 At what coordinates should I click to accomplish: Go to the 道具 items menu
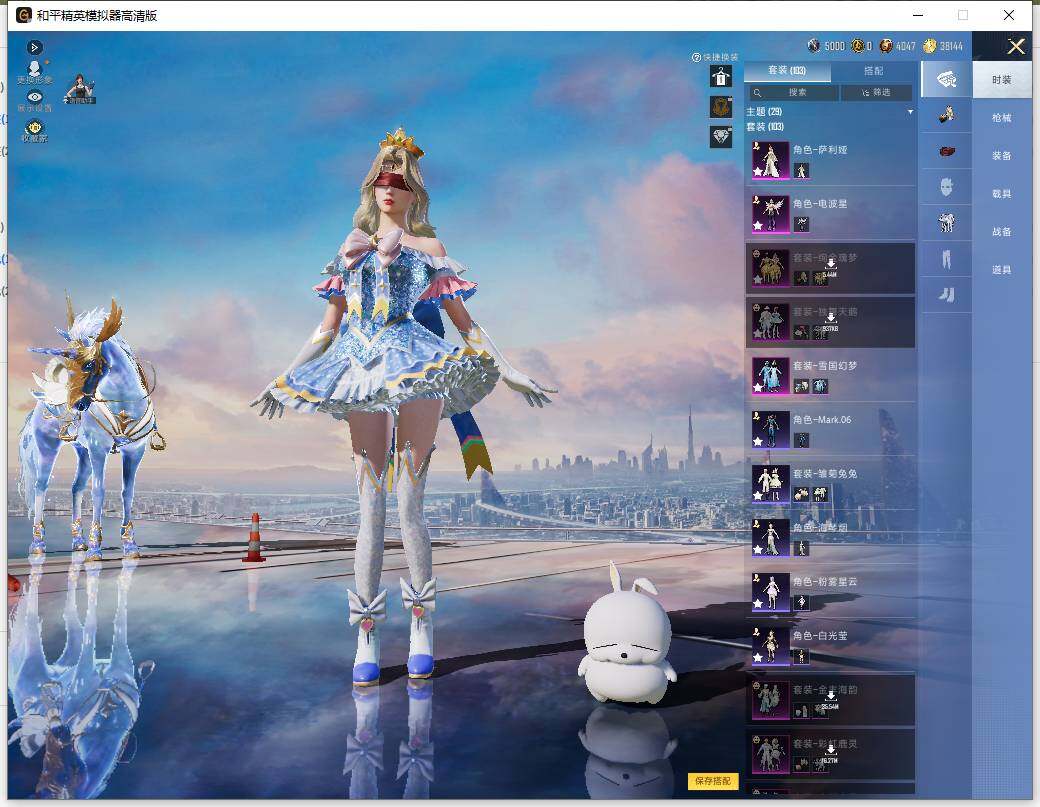tap(1002, 270)
